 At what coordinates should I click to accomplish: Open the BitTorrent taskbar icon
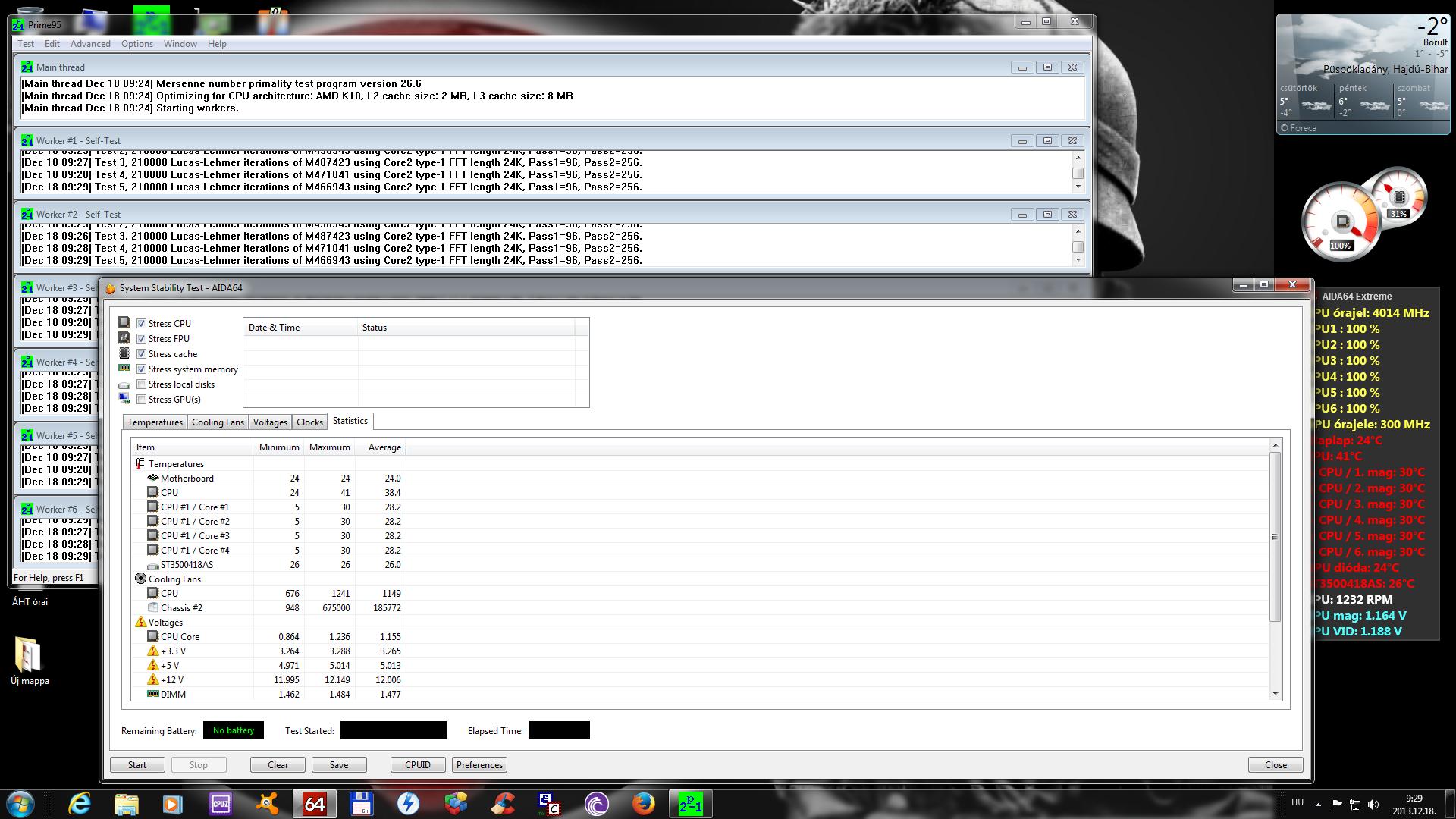[x=596, y=803]
